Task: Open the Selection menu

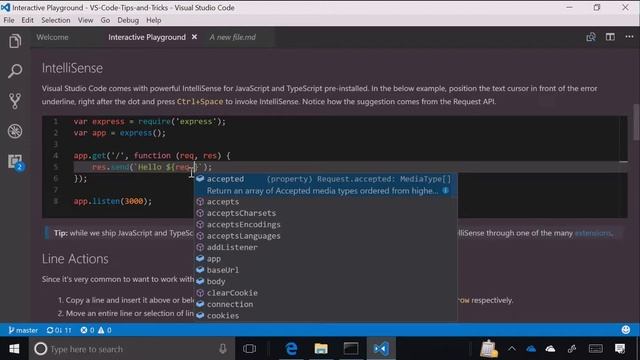Action: pos(56,20)
